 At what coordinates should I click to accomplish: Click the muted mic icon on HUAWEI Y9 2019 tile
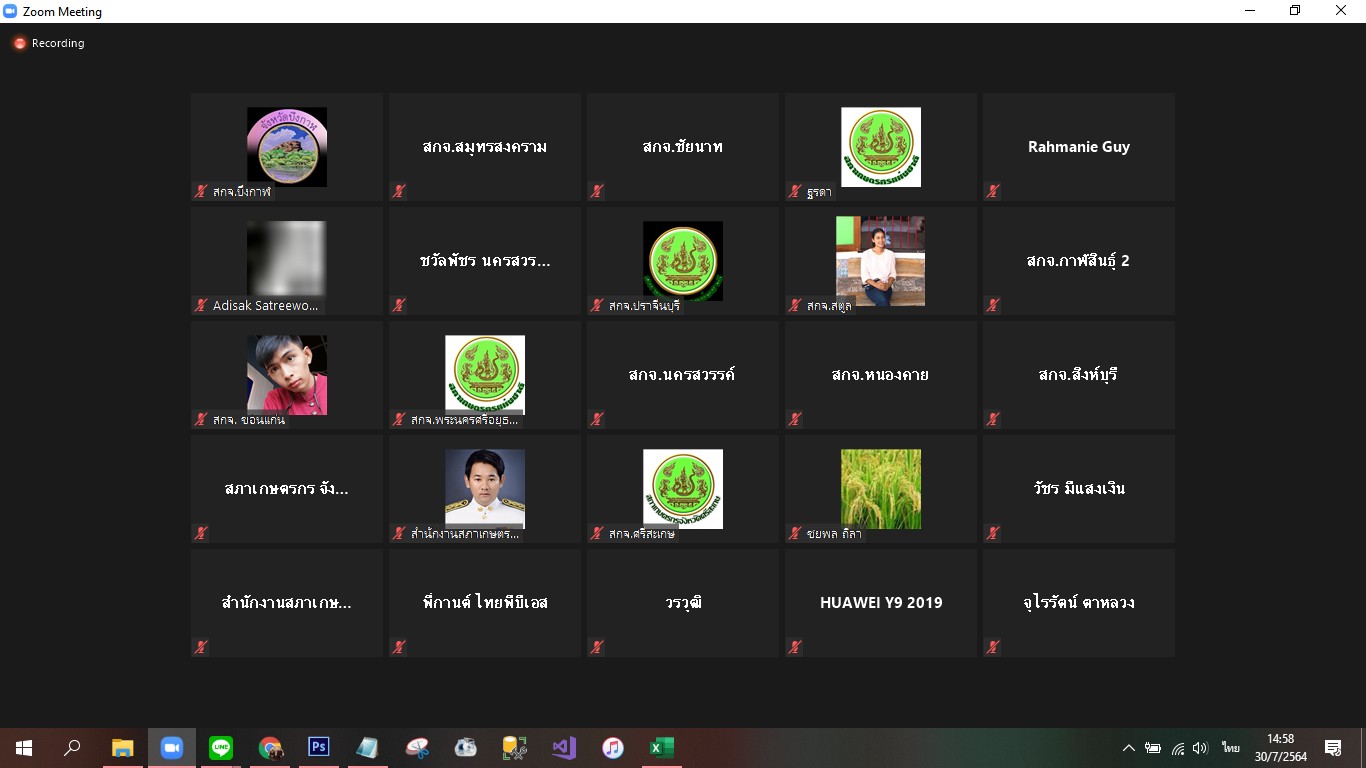794,647
